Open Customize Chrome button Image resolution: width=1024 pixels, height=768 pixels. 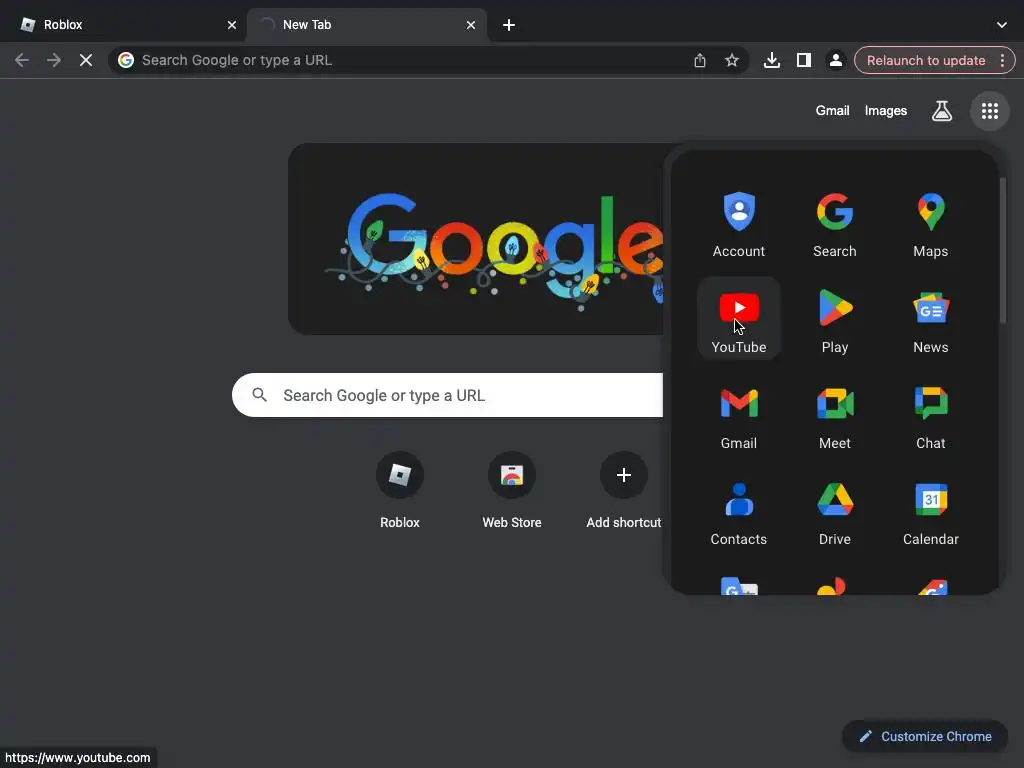coord(925,737)
